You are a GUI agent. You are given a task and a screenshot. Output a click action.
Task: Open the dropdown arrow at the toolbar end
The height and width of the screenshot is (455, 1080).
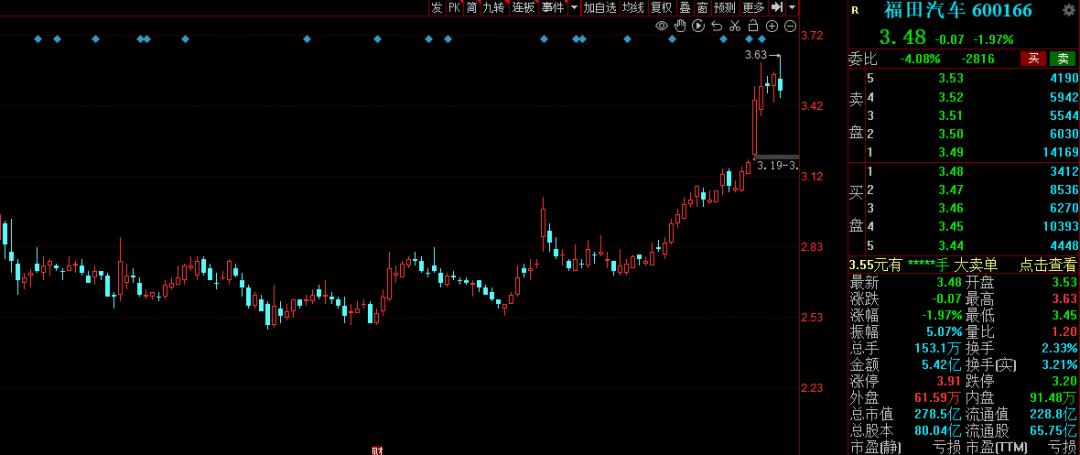click(x=792, y=8)
